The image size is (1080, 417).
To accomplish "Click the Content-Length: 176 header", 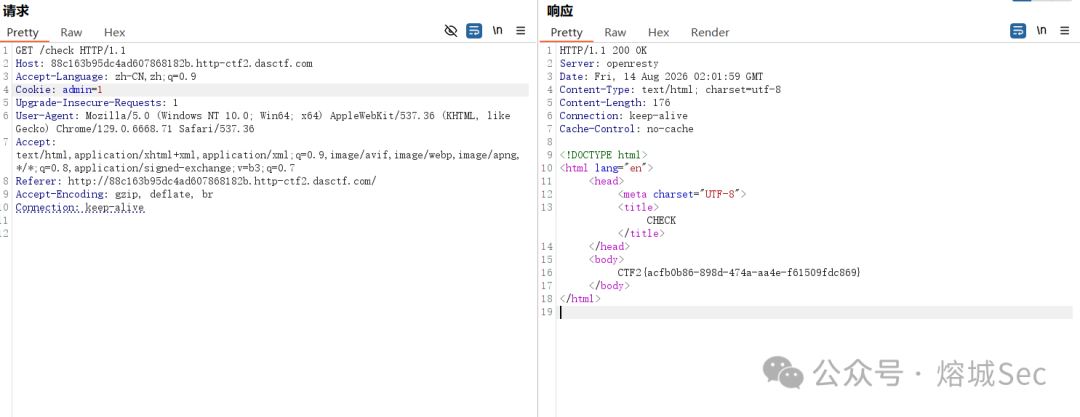I will point(615,103).
